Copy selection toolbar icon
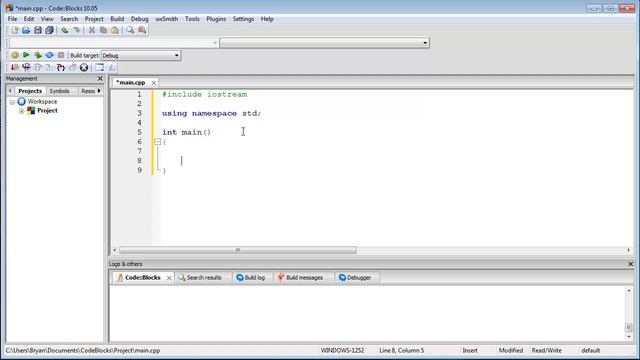Screen dimensions: 640x360 click(x=103, y=30)
